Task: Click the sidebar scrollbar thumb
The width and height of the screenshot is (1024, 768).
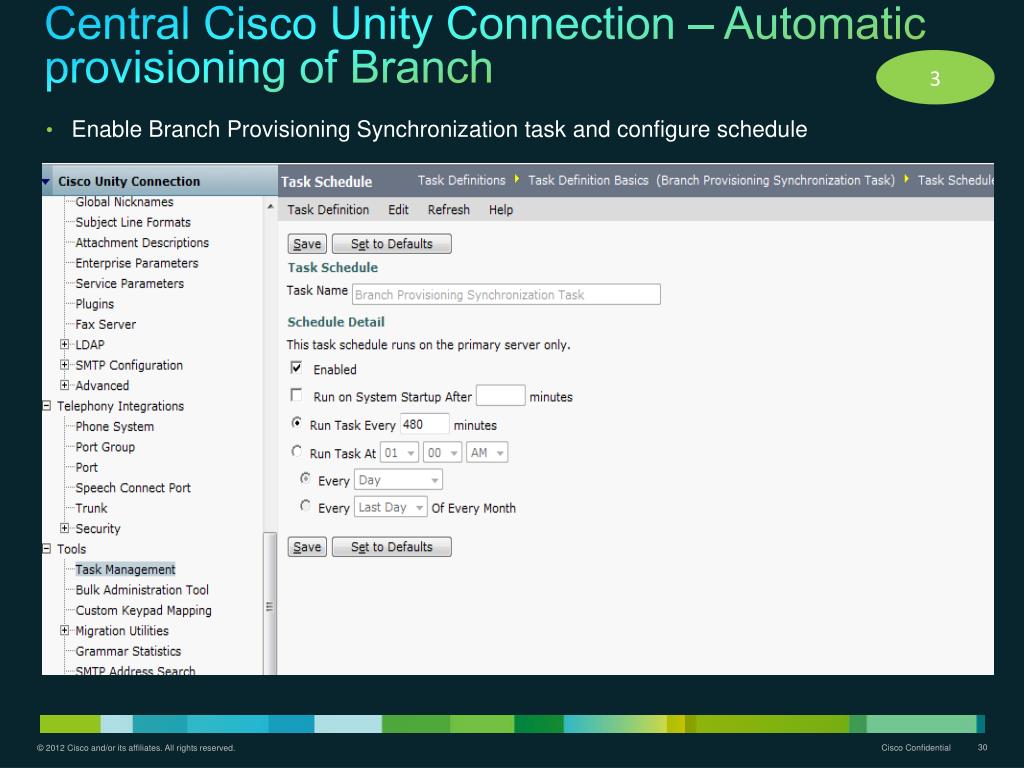Action: tap(270, 604)
